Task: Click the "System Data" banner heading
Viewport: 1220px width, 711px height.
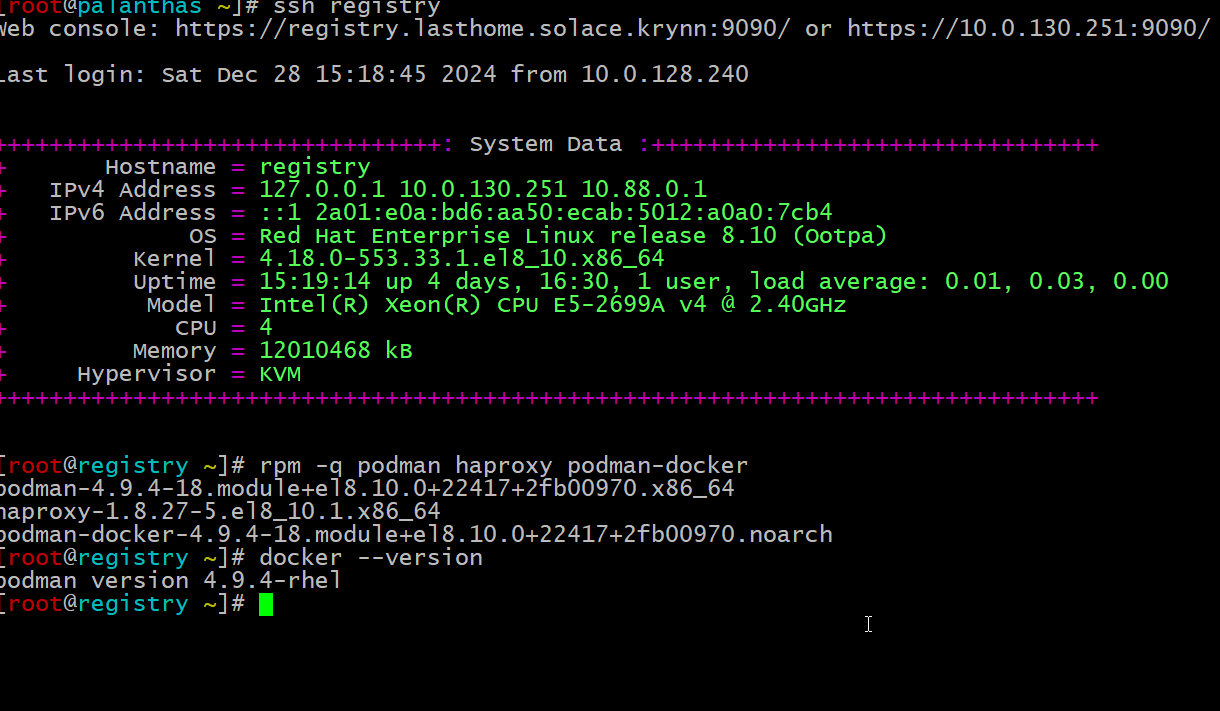Action: (545, 144)
